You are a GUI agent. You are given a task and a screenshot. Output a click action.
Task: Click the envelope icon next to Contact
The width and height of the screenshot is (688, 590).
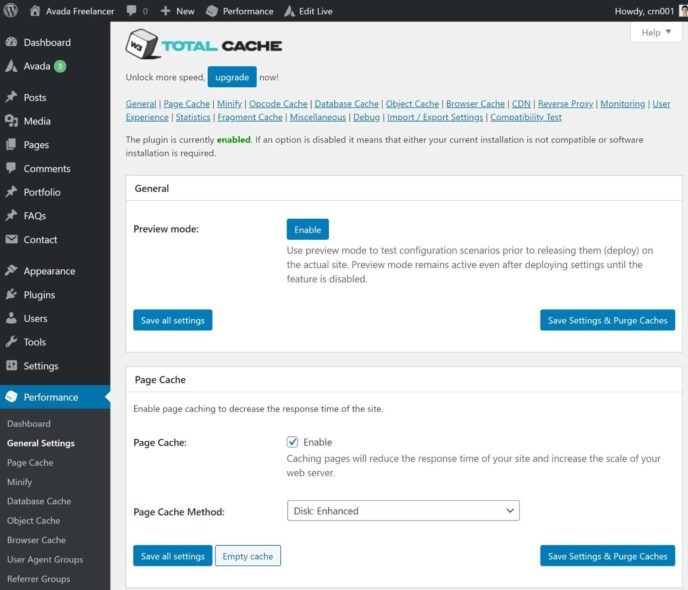point(11,239)
